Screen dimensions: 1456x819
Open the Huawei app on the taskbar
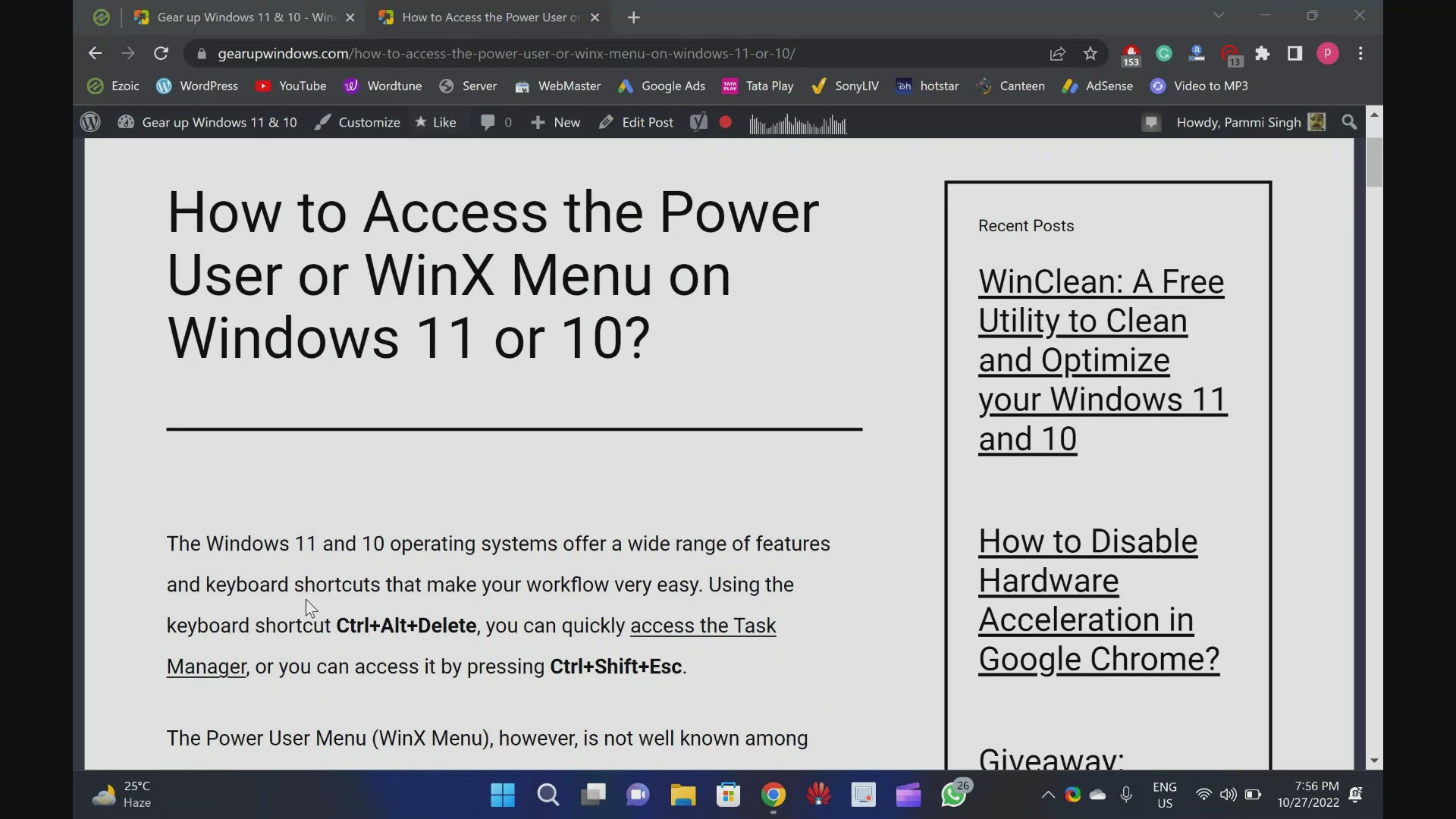818,795
